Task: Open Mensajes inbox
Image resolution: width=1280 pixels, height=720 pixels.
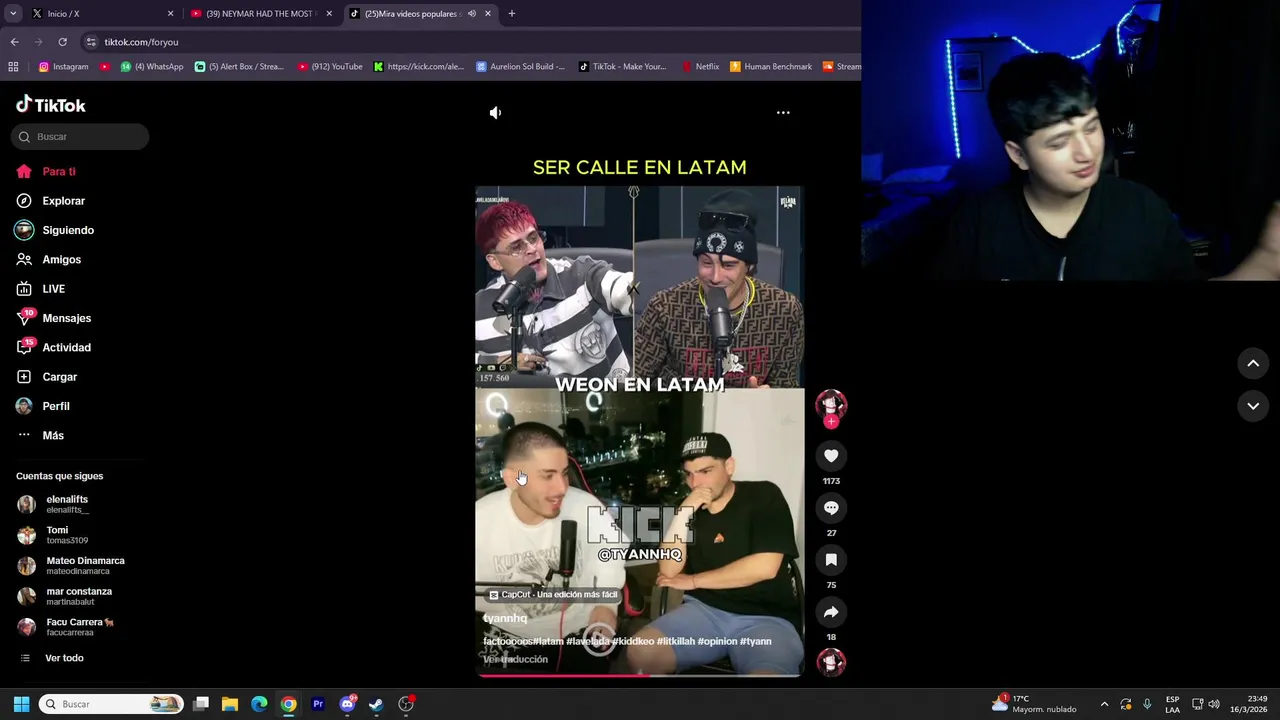Action: [54, 318]
